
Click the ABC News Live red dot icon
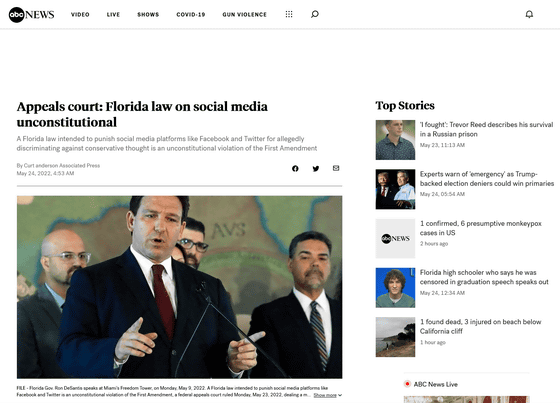point(407,384)
